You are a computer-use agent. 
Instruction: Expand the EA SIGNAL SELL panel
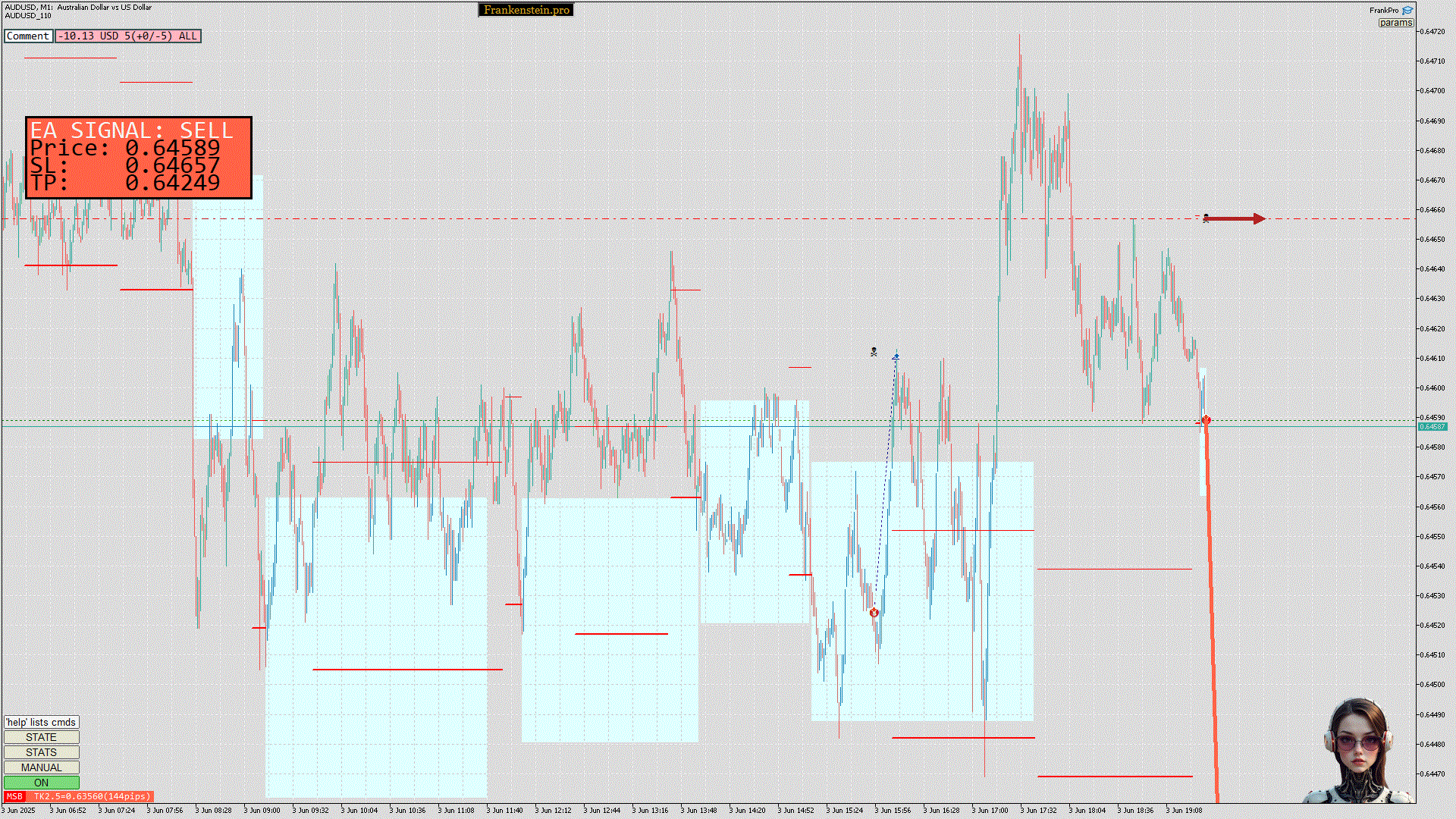coord(138,158)
